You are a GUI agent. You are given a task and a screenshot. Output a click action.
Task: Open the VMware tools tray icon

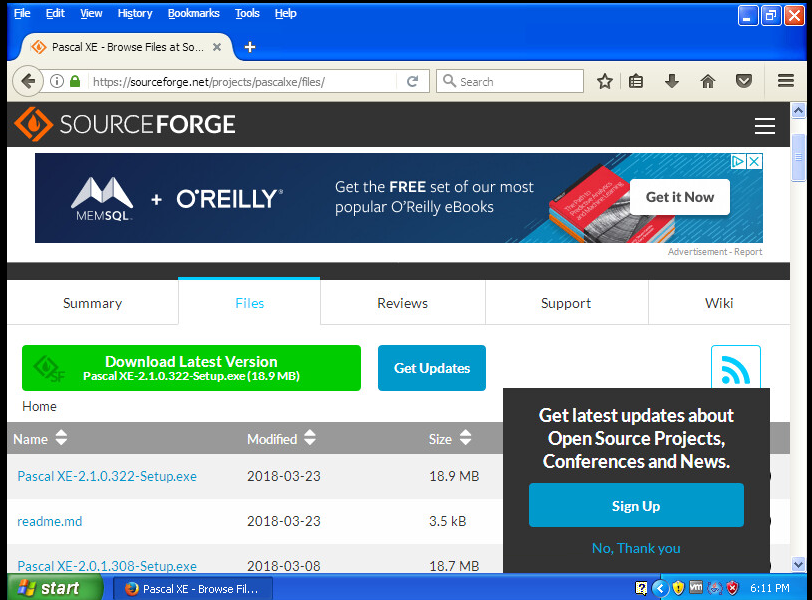(696, 588)
